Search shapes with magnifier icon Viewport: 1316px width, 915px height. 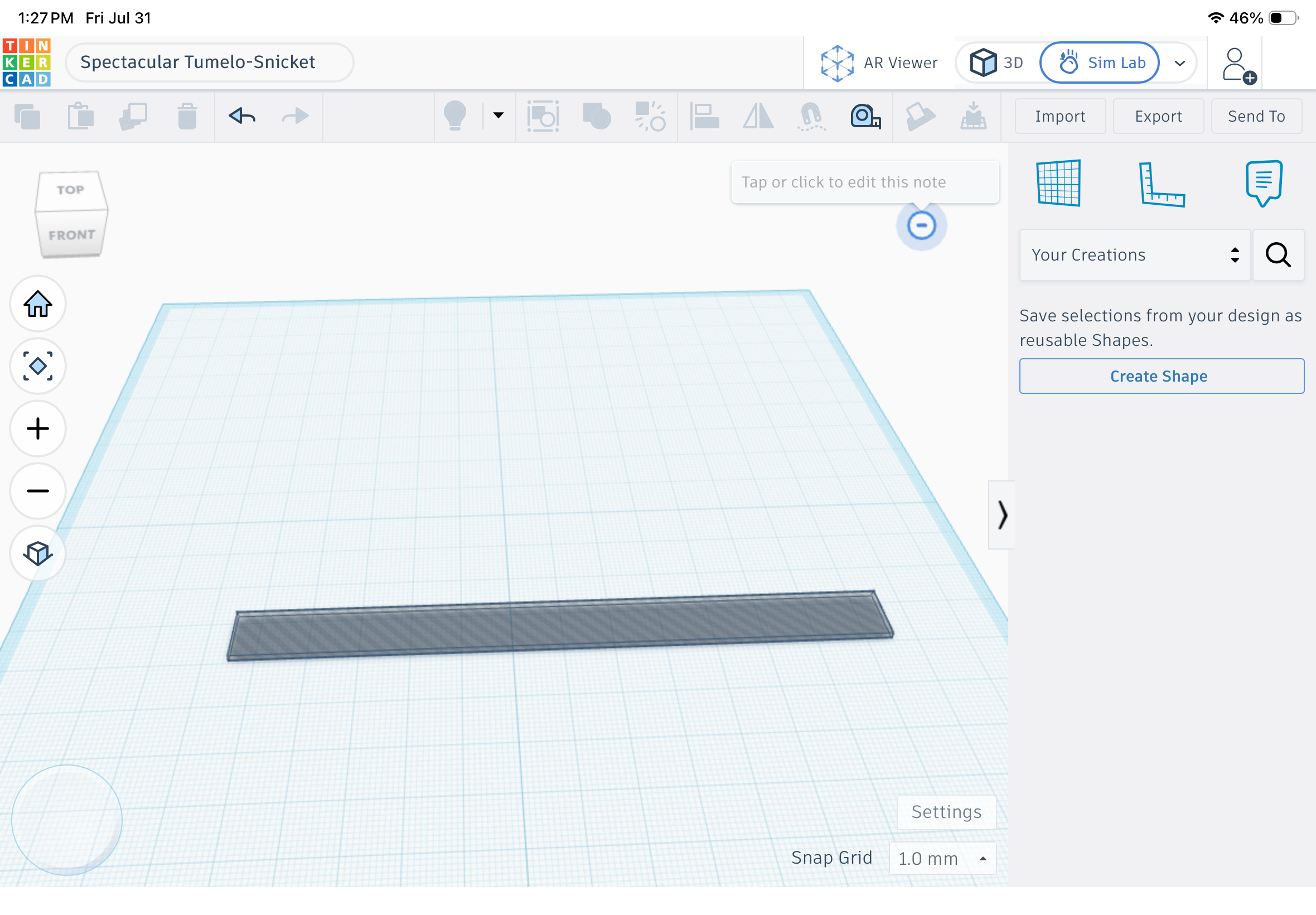[x=1278, y=255]
